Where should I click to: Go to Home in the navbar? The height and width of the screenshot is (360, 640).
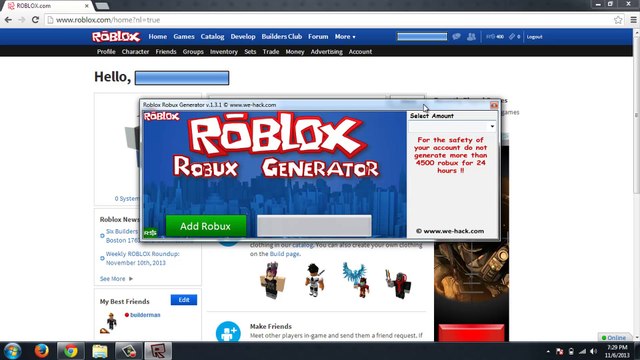coord(158,37)
